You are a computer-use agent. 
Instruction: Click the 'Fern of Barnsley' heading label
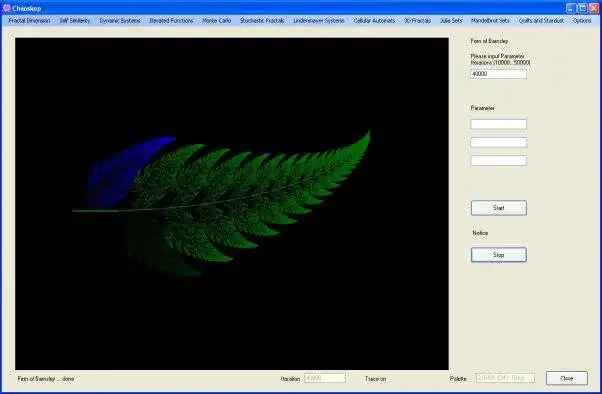click(x=489, y=41)
